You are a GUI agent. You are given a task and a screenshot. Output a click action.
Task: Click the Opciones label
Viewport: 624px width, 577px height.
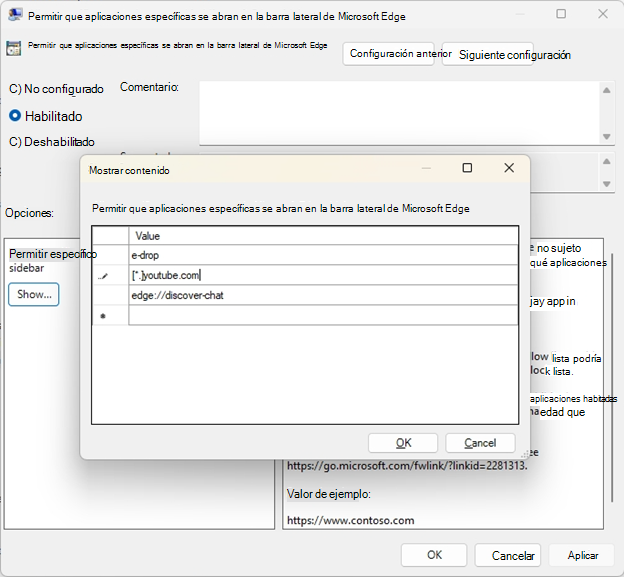pyautogui.click(x=29, y=213)
